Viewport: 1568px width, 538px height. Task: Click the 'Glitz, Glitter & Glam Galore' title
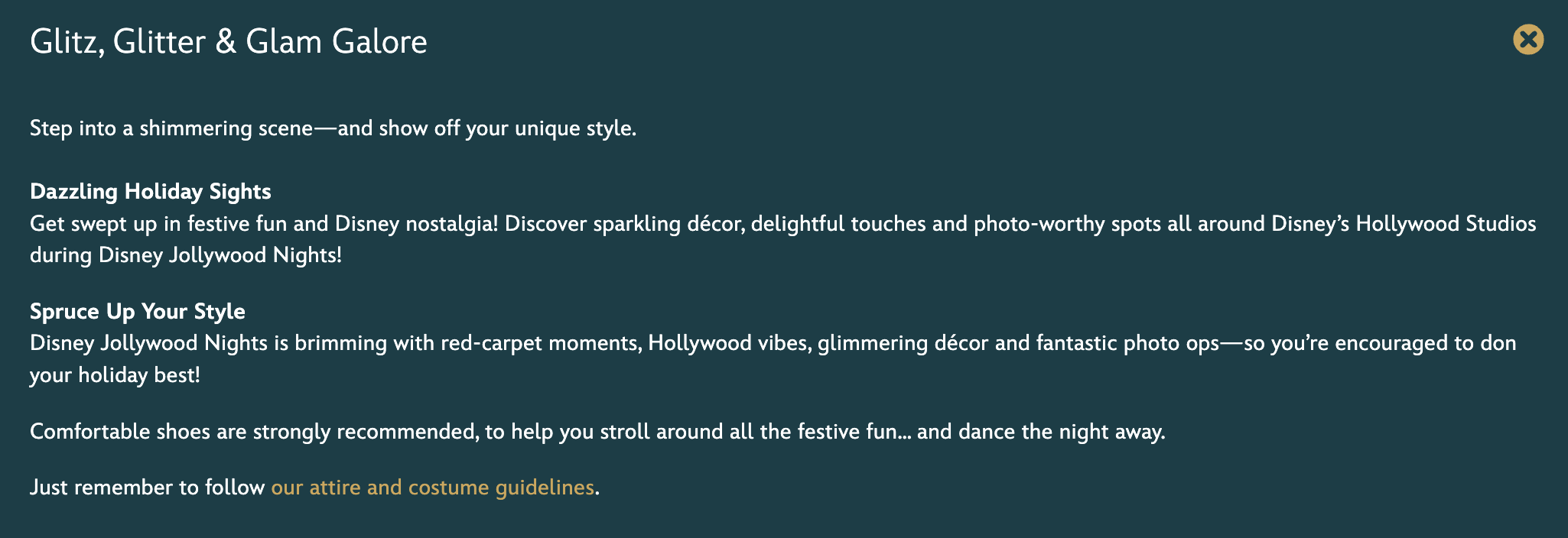click(228, 41)
